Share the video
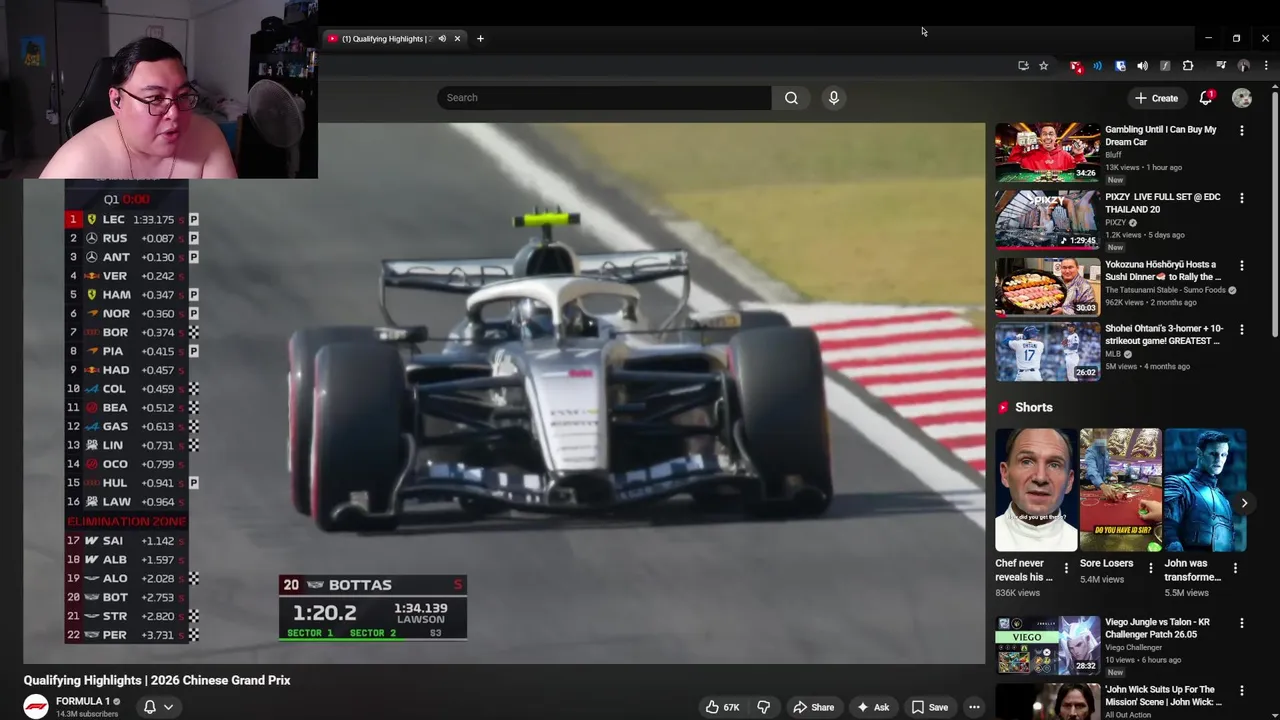The image size is (1280, 720). 813,707
